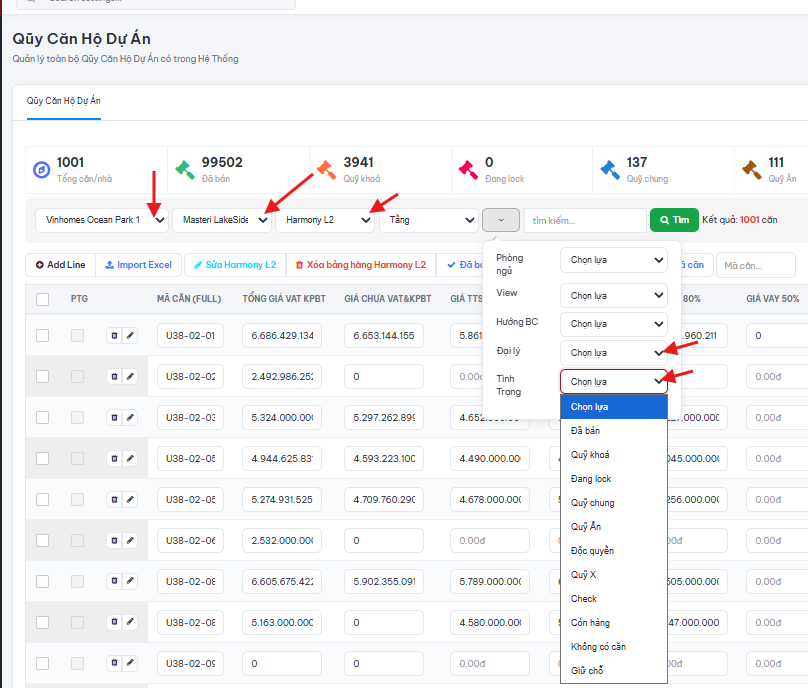Select Đã bán in status list

614,431
